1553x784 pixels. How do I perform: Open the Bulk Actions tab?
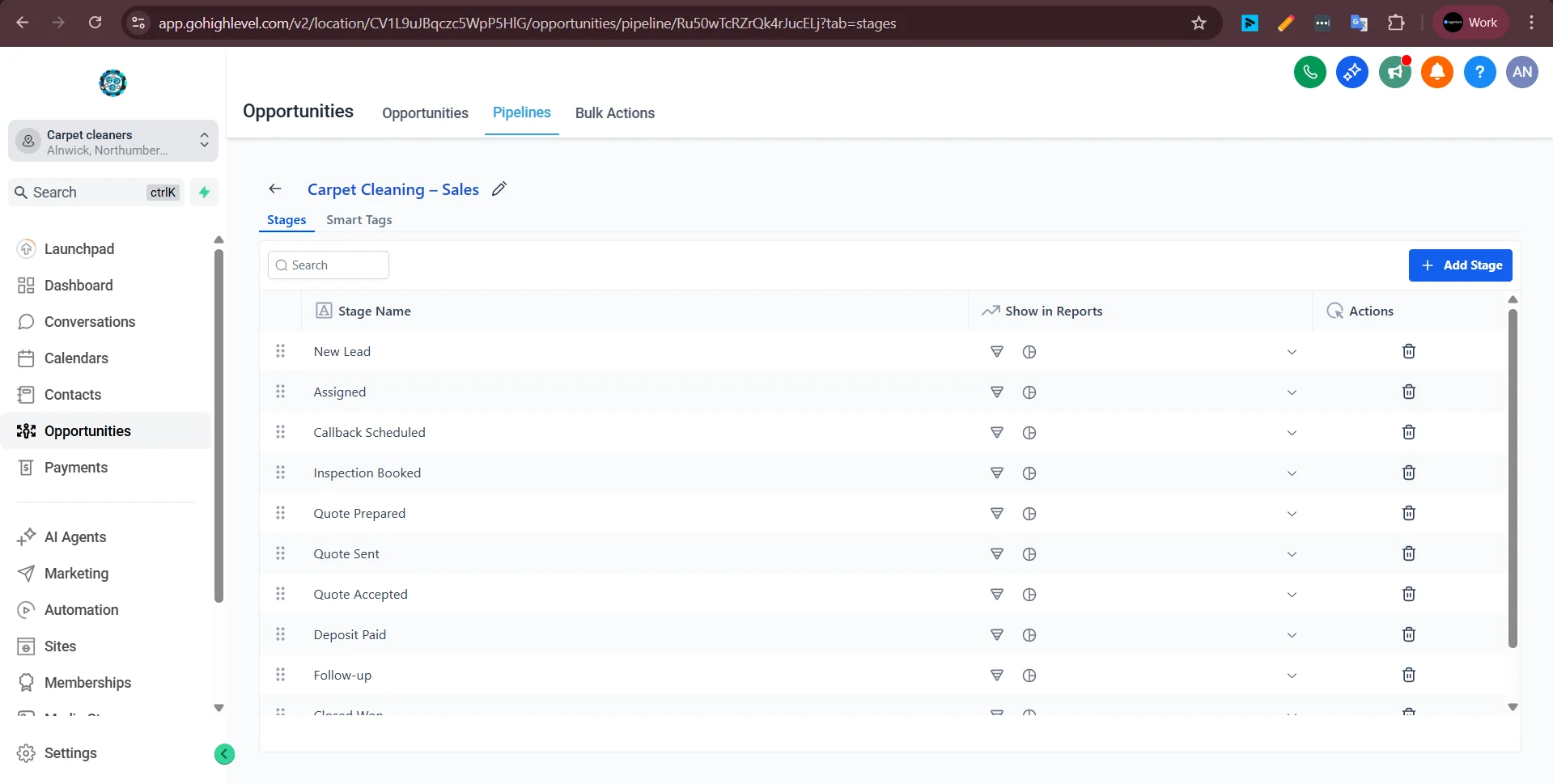[x=615, y=112]
